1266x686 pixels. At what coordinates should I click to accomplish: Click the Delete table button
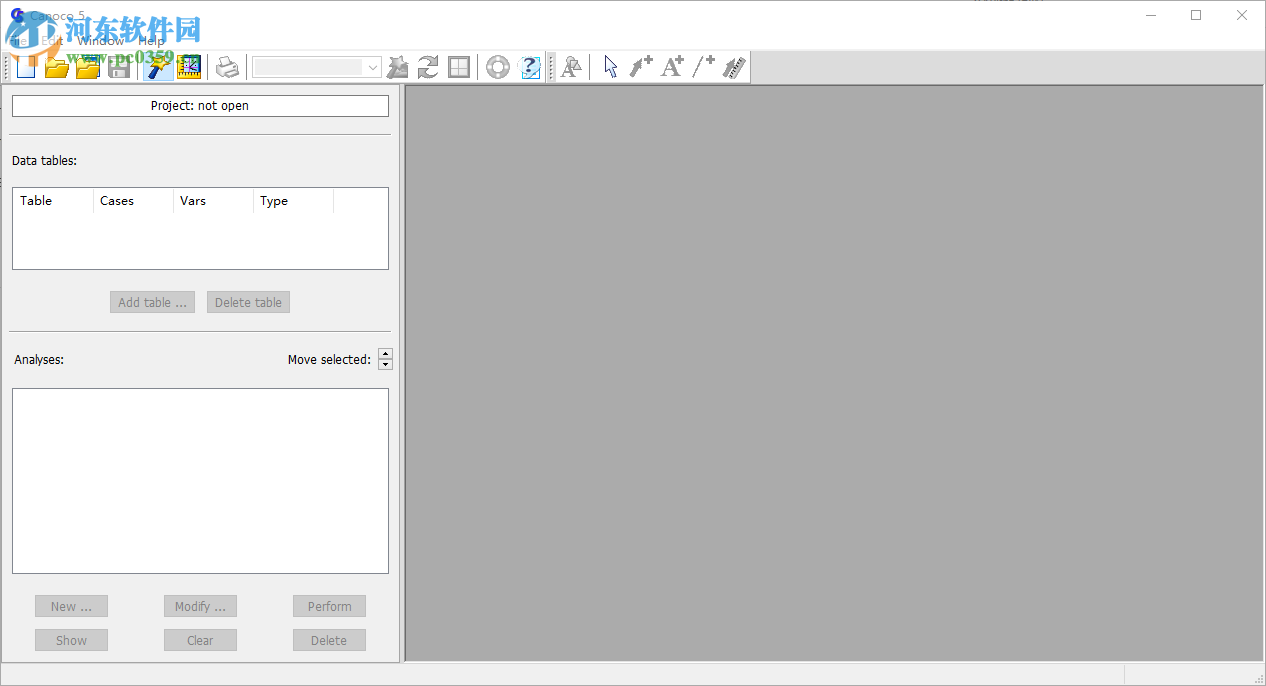[248, 302]
